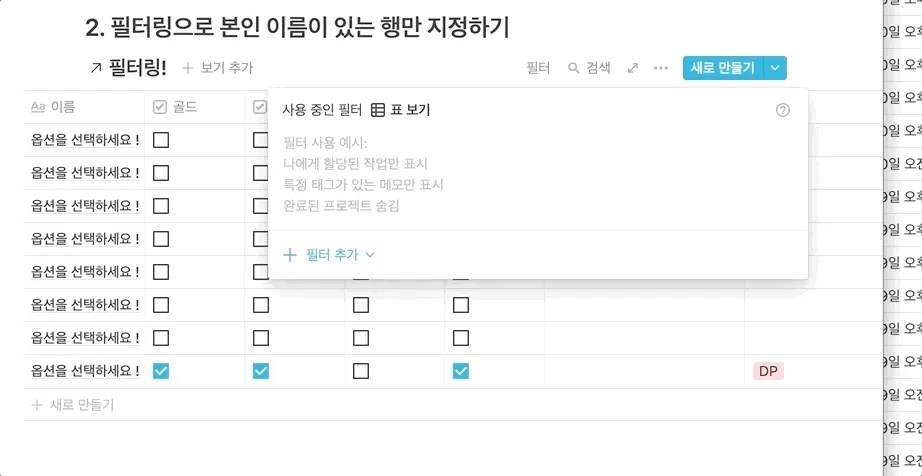Viewport: 922px width, 476px height.
Task: Uncheck the last row's rightmost checked box
Action: pos(461,371)
